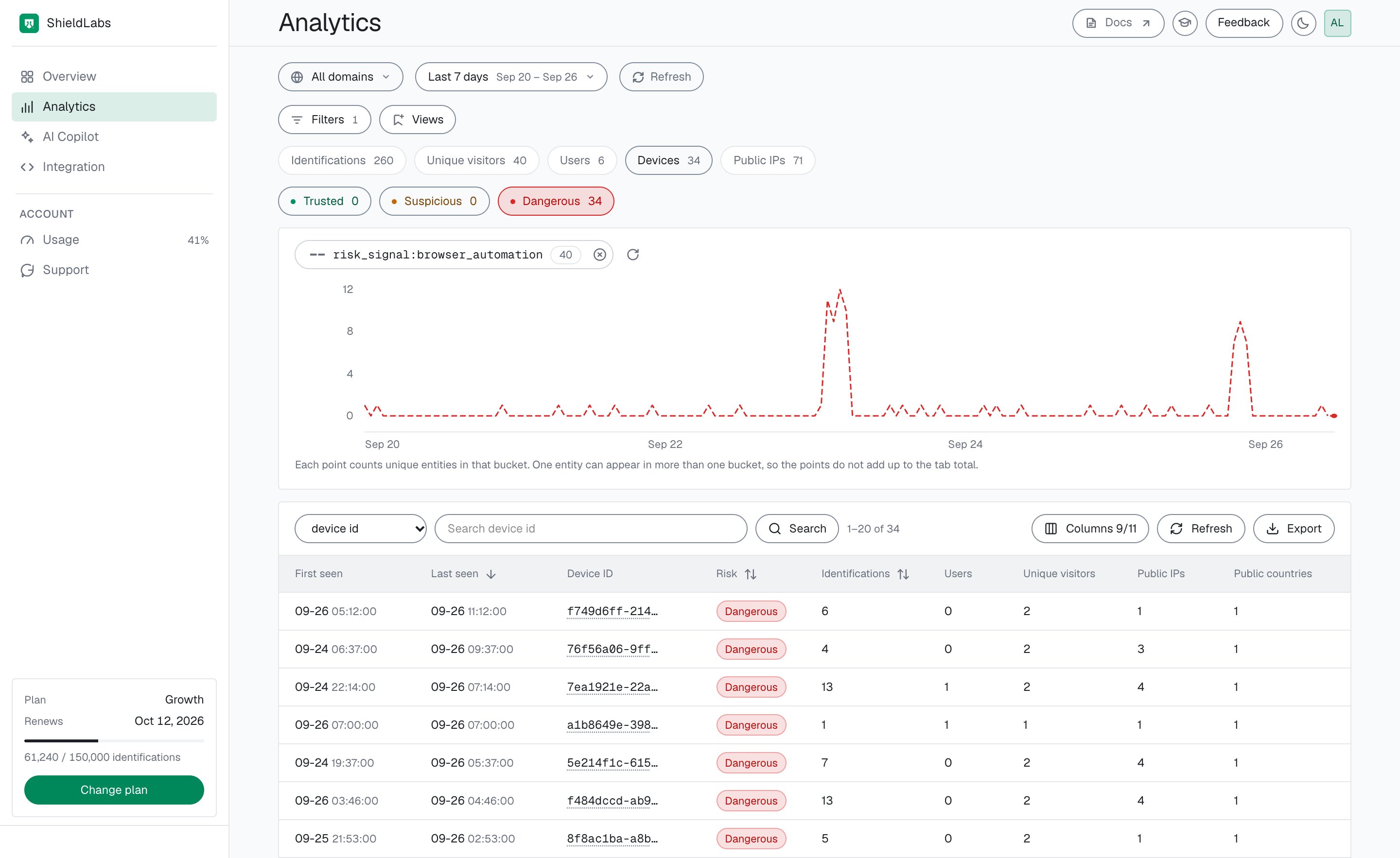Open the AL account avatar menu
This screenshot has width=1400, height=858.
1337,23
